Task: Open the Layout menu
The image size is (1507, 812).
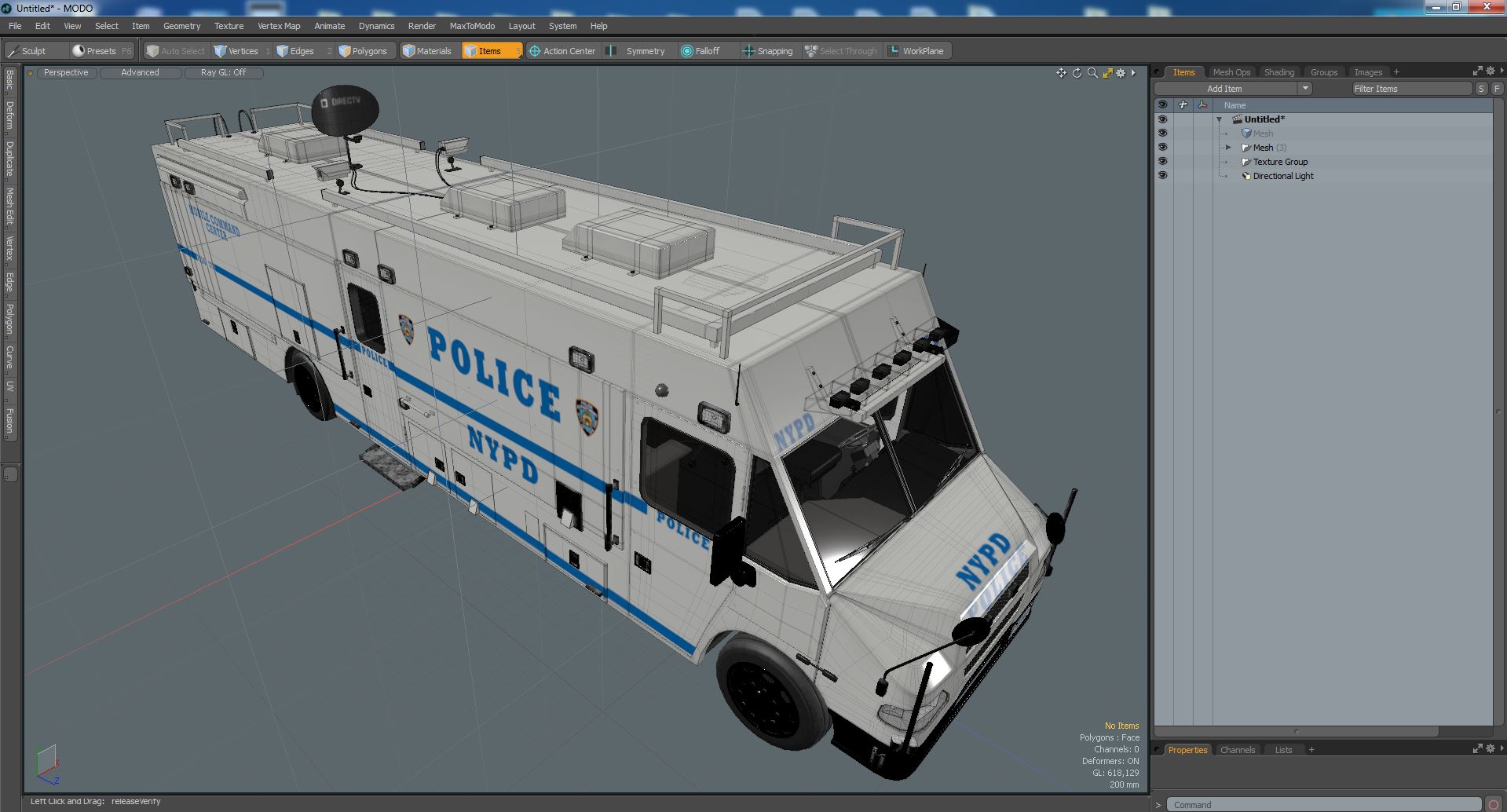Action: click(x=521, y=26)
